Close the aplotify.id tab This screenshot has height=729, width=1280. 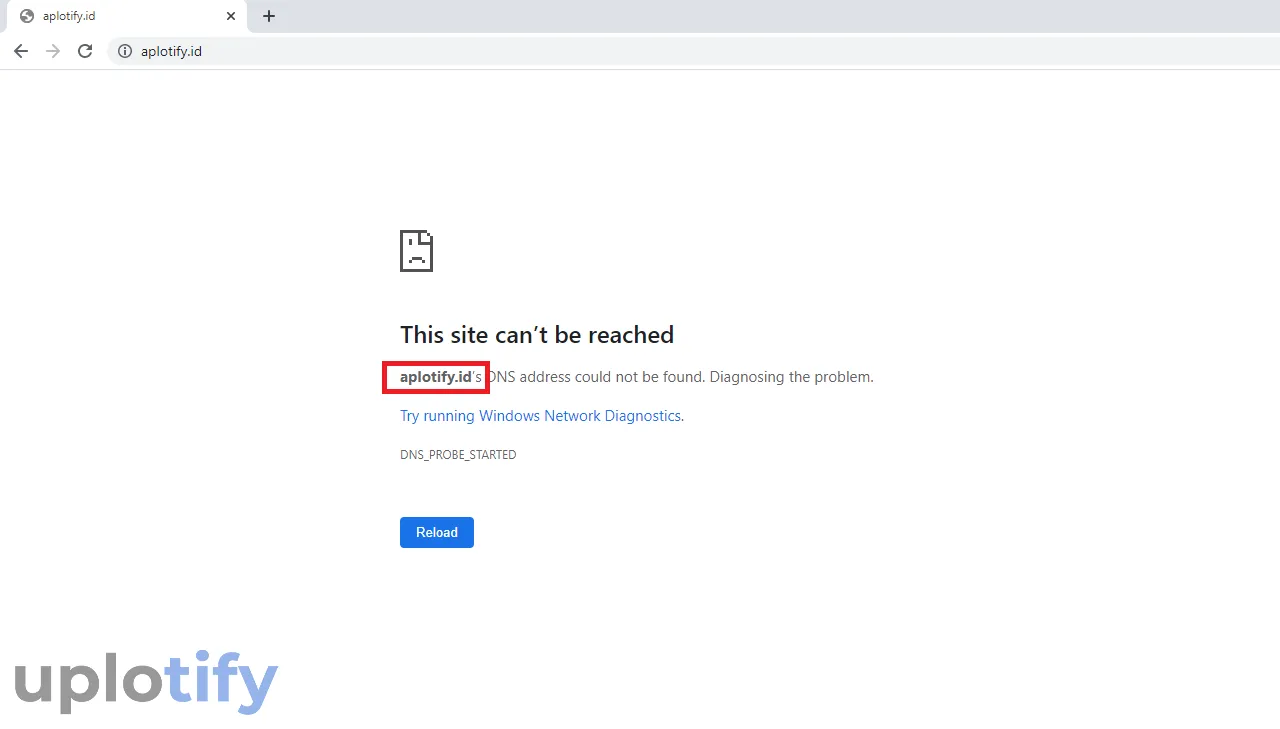point(231,16)
